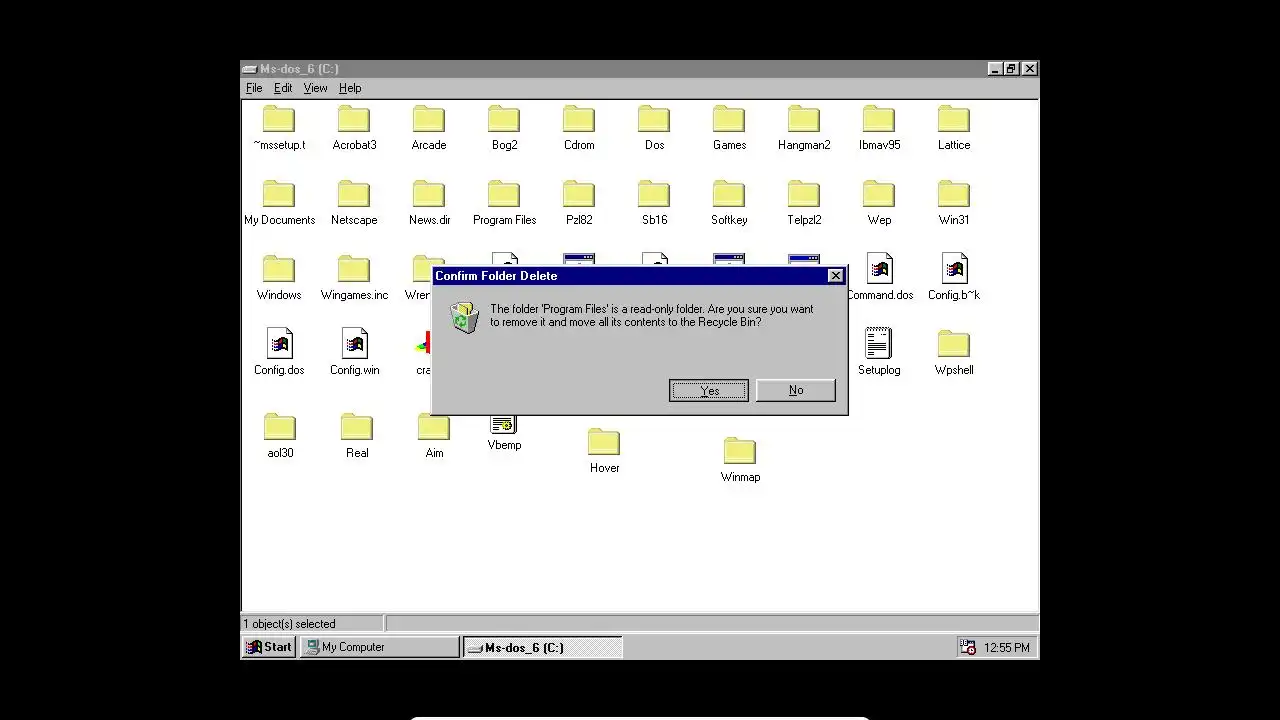Select the Command.dos file icon
This screenshot has height=720, width=1280.
point(879,269)
